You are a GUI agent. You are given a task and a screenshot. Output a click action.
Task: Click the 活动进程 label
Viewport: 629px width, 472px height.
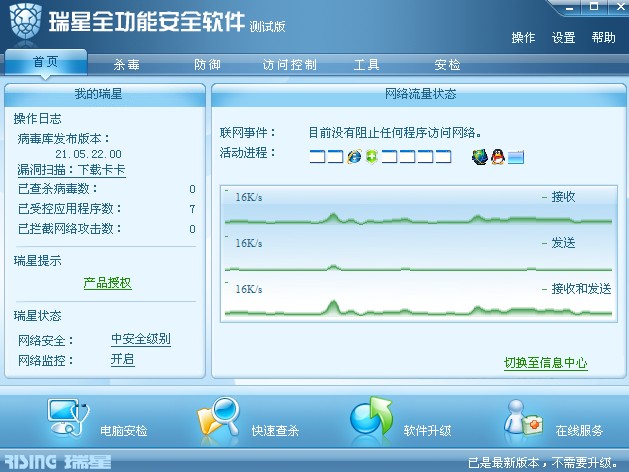(x=248, y=152)
